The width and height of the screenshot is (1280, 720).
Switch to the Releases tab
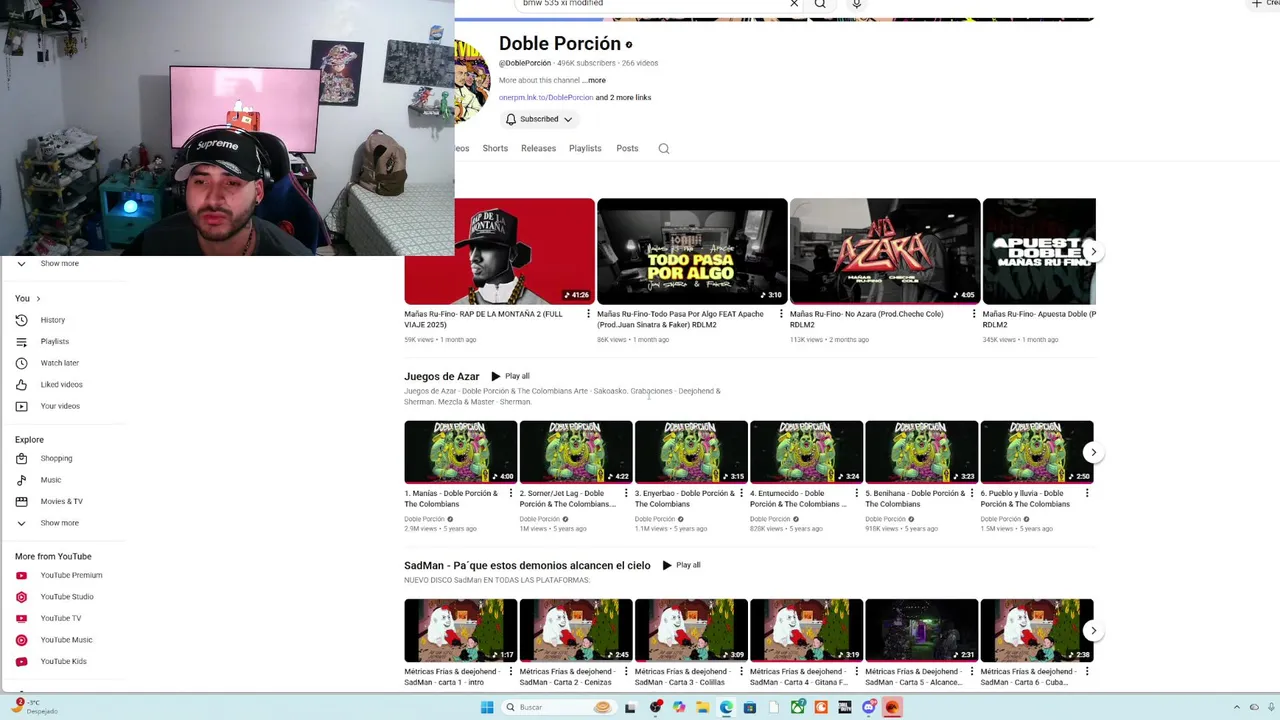click(538, 148)
